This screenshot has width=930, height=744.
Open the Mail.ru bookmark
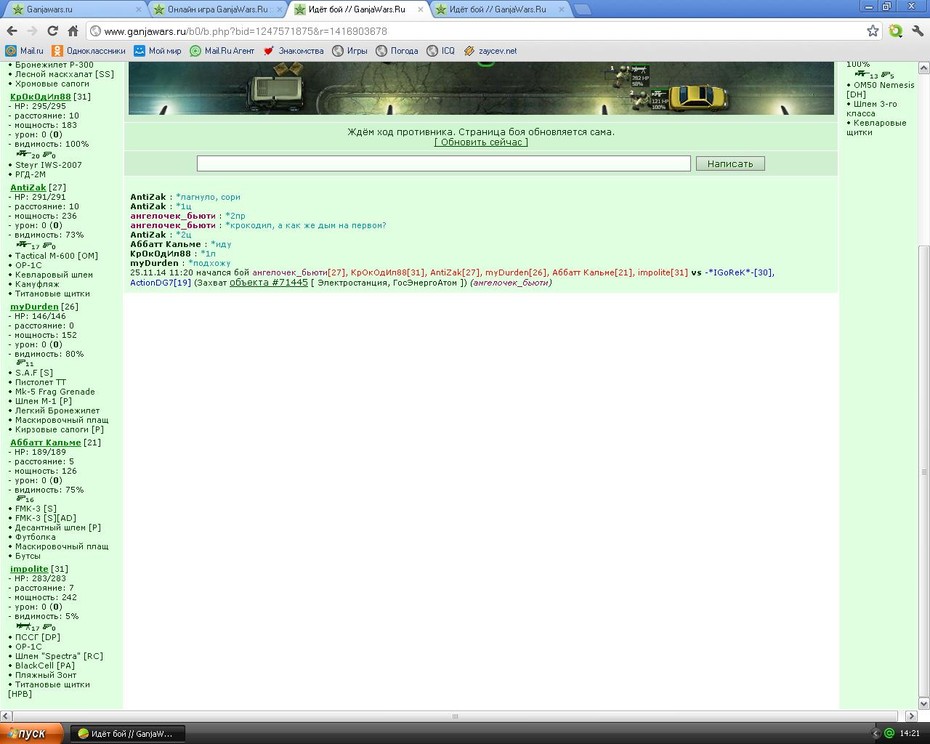coord(24,51)
